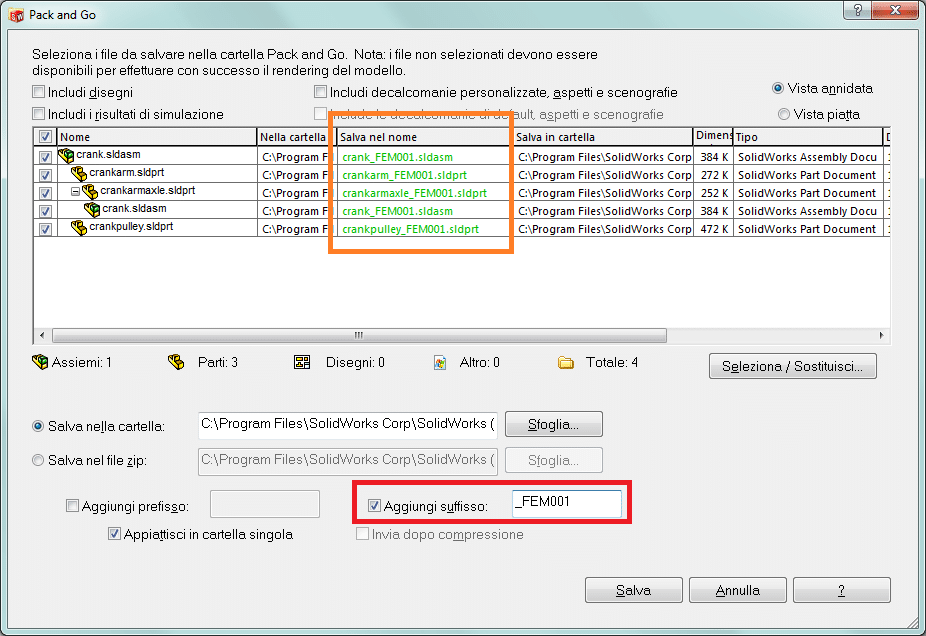Click the crankarmaxle.sldprt part icon
Image resolution: width=926 pixels, height=636 pixels.
click(90, 192)
